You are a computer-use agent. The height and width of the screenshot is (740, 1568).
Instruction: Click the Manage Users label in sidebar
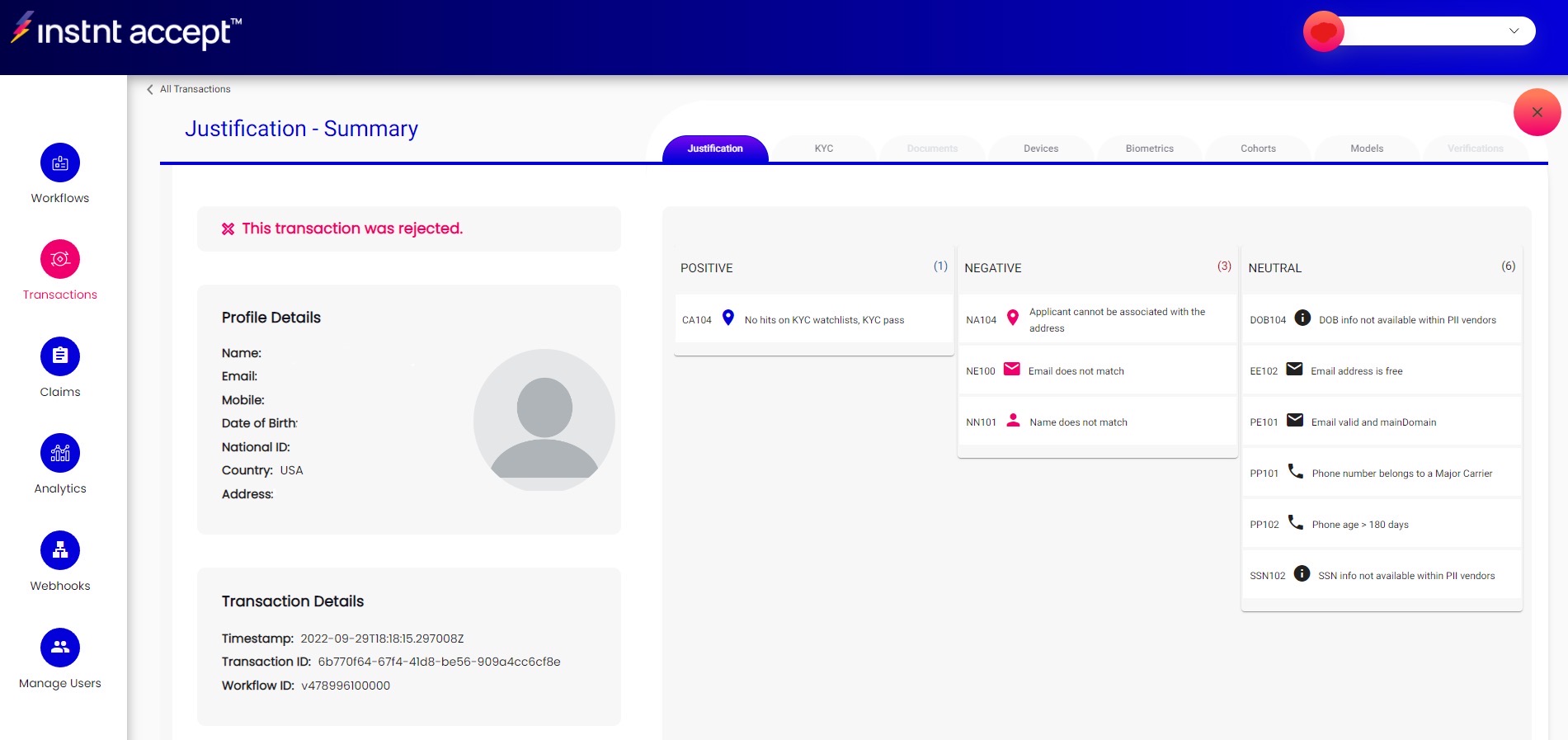point(60,683)
